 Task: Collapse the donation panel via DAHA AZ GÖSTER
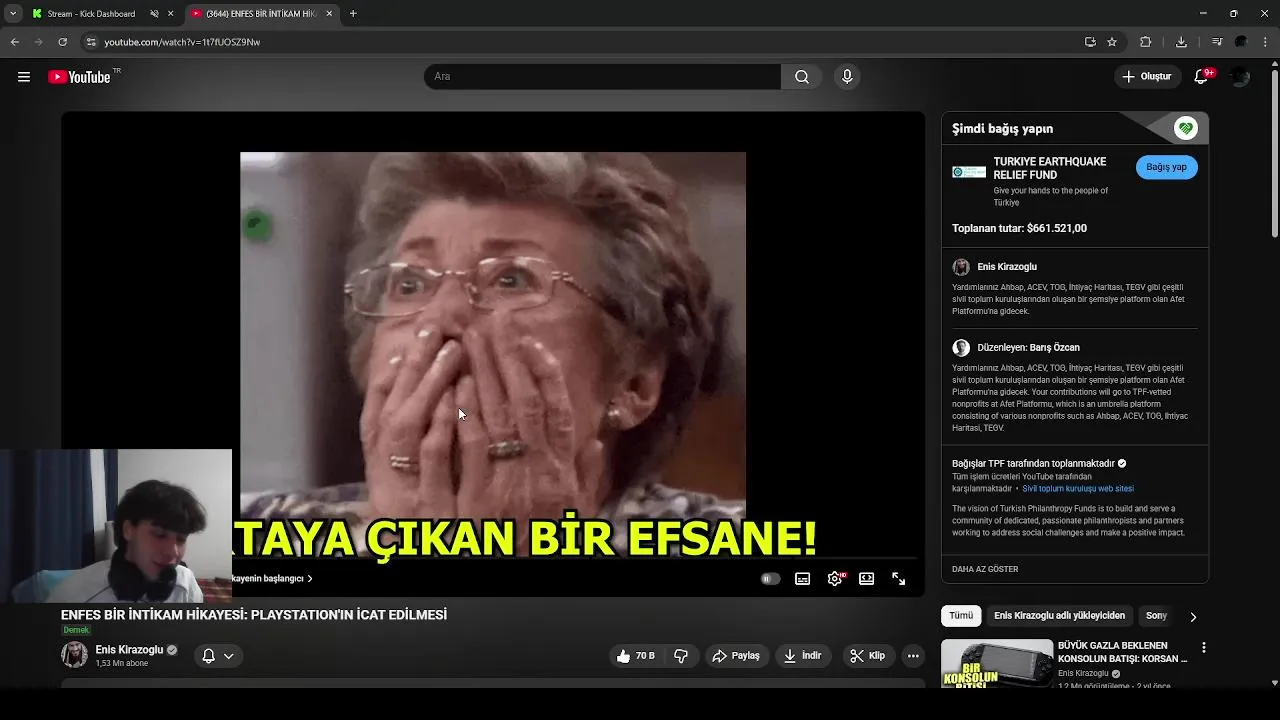coord(985,569)
